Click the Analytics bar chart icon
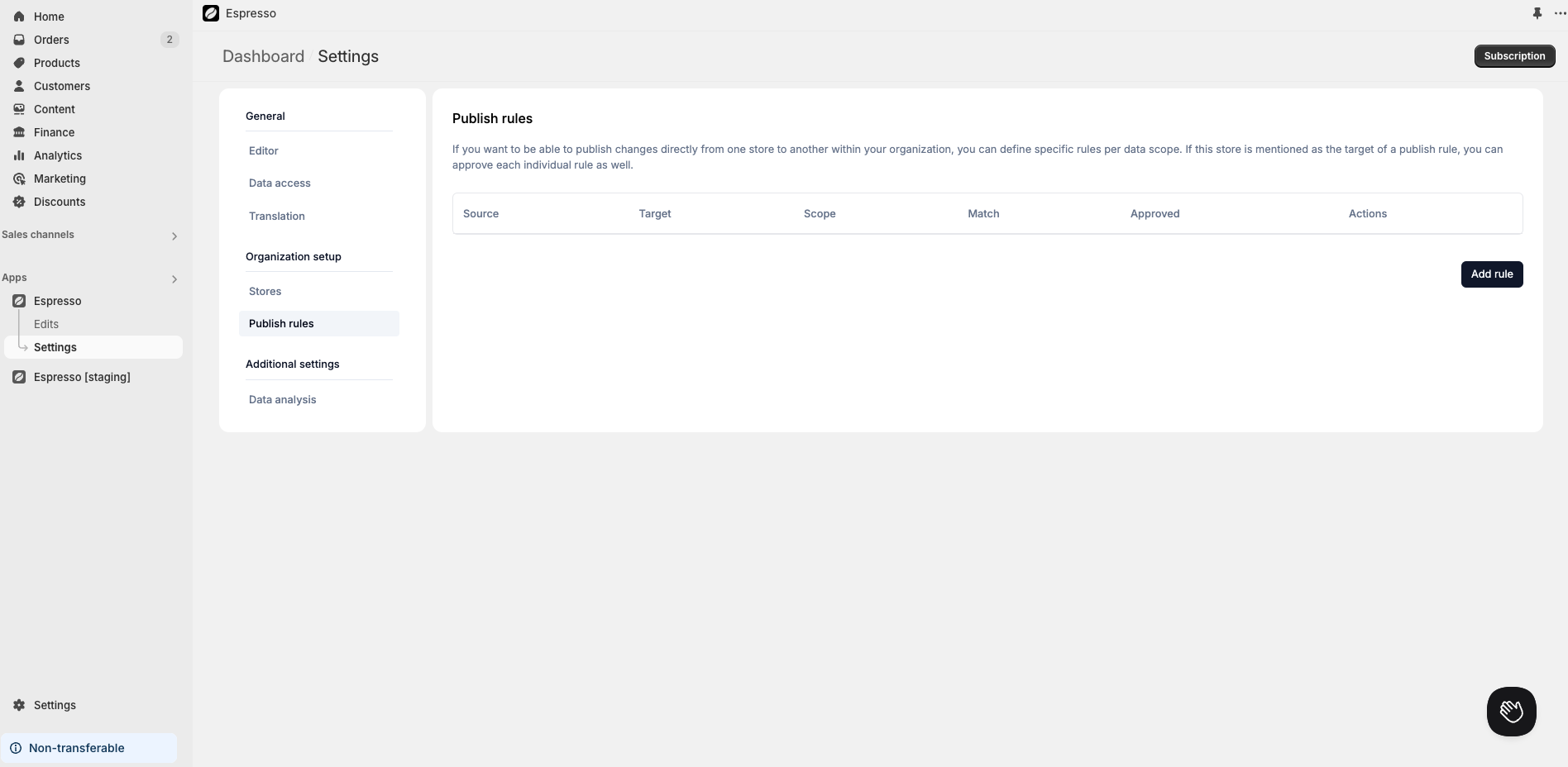1568x767 pixels. pos(19,155)
